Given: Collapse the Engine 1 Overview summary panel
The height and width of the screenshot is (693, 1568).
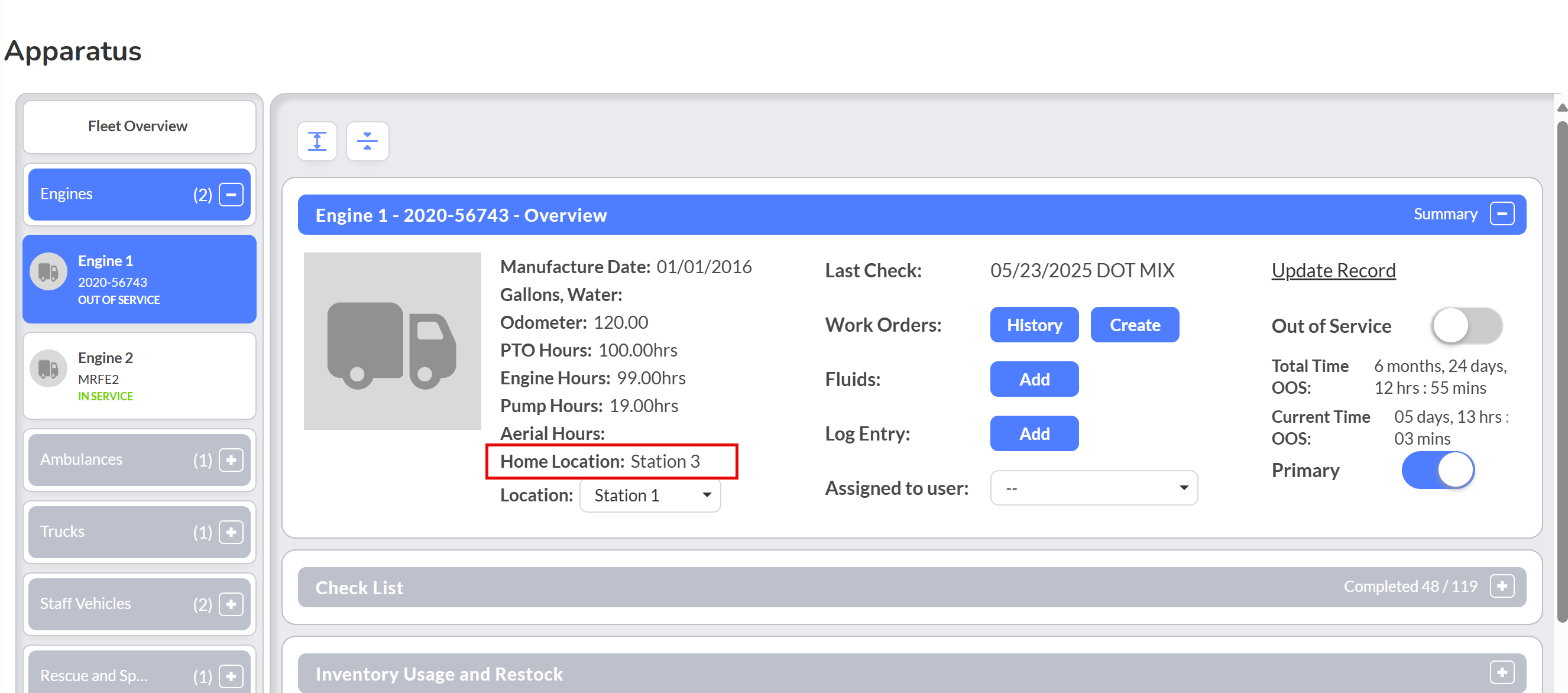Looking at the screenshot, I should [x=1502, y=215].
